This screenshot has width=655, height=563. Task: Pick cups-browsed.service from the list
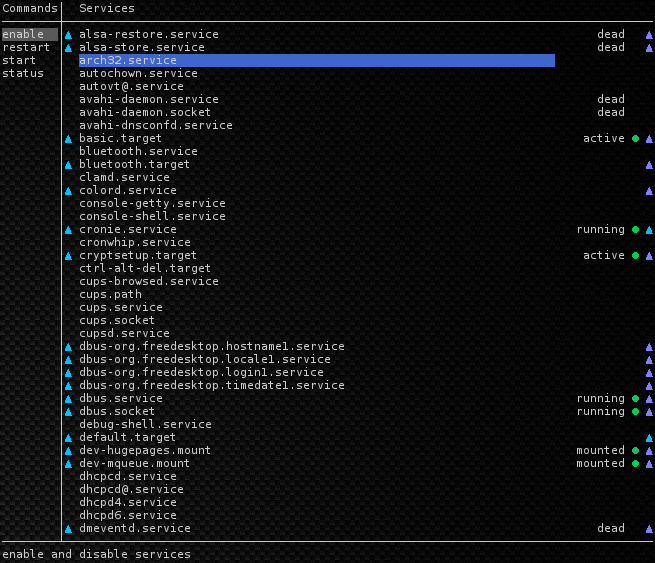point(148,281)
